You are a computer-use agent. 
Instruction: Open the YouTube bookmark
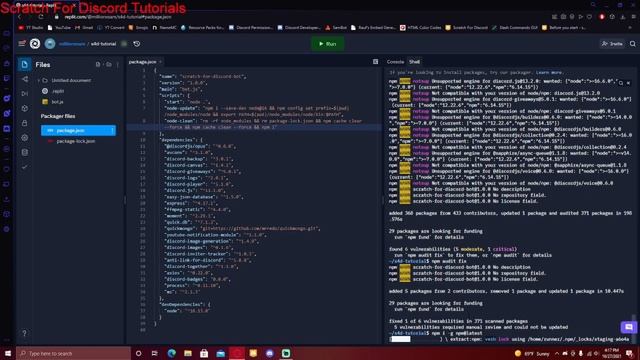[x=59, y=28]
